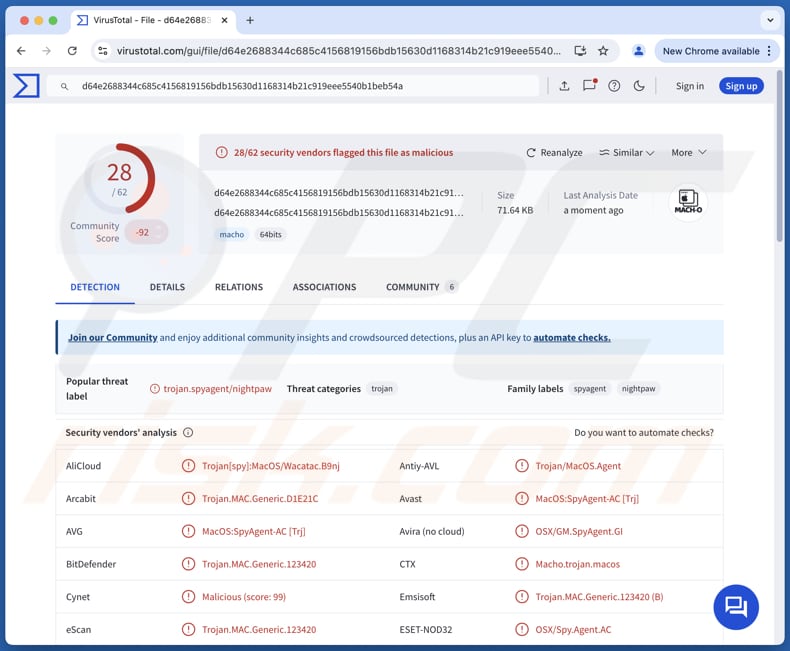
Task: Open a new browser tab
Action: coord(250,20)
